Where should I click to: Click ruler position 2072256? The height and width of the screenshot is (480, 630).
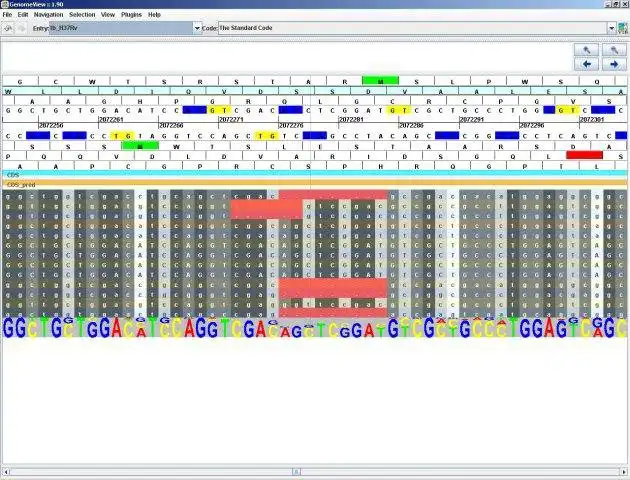51,125
